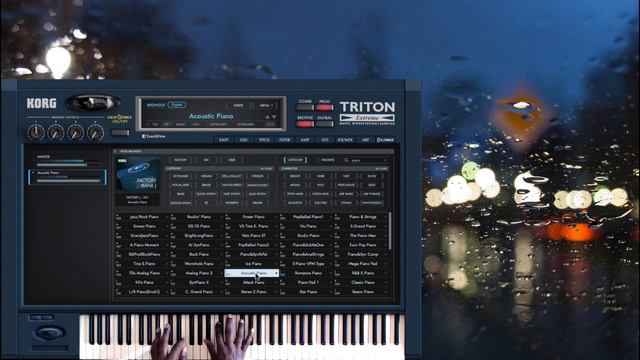Viewport: 640px width, 360px height.
Task: Toggle the GLOBAL button
Action: point(324,124)
